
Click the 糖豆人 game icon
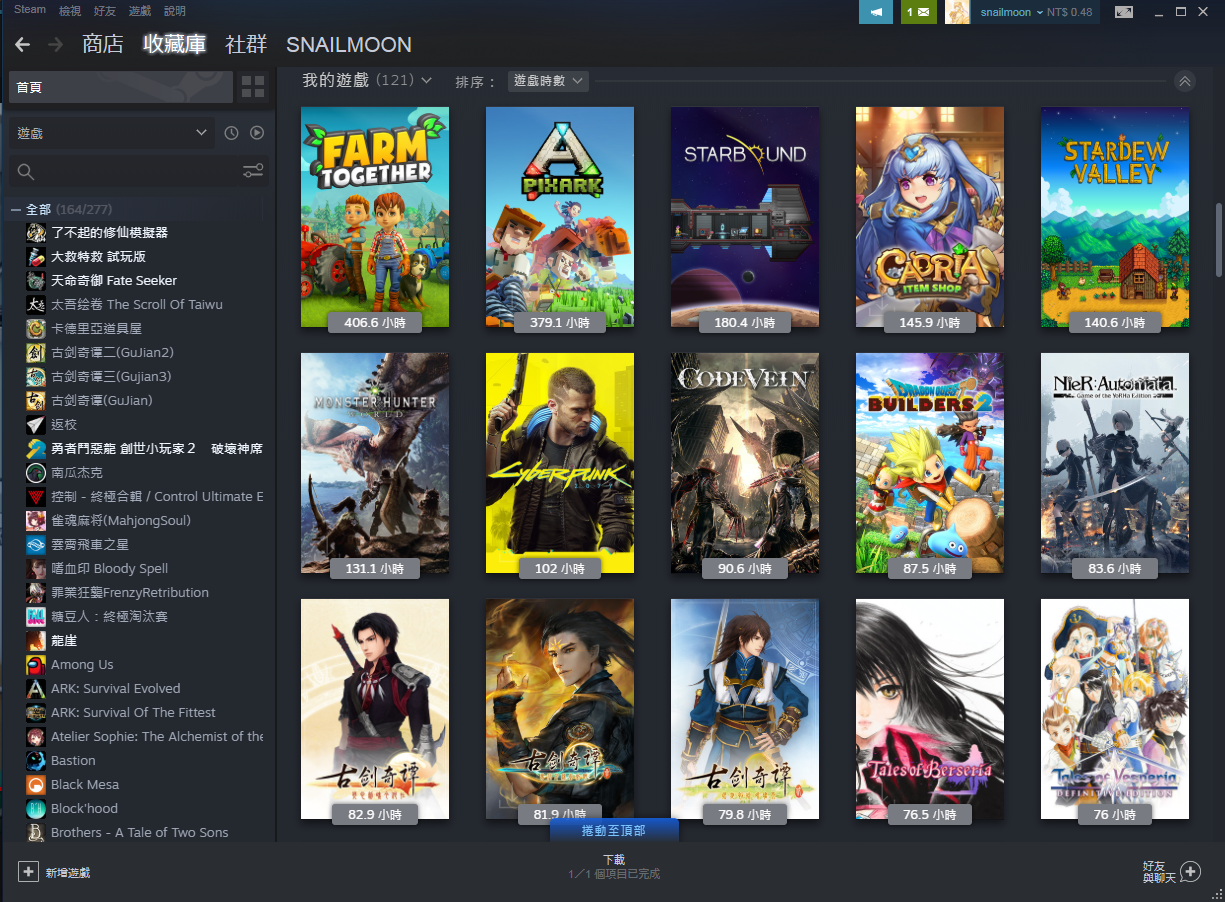pos(36,617)
